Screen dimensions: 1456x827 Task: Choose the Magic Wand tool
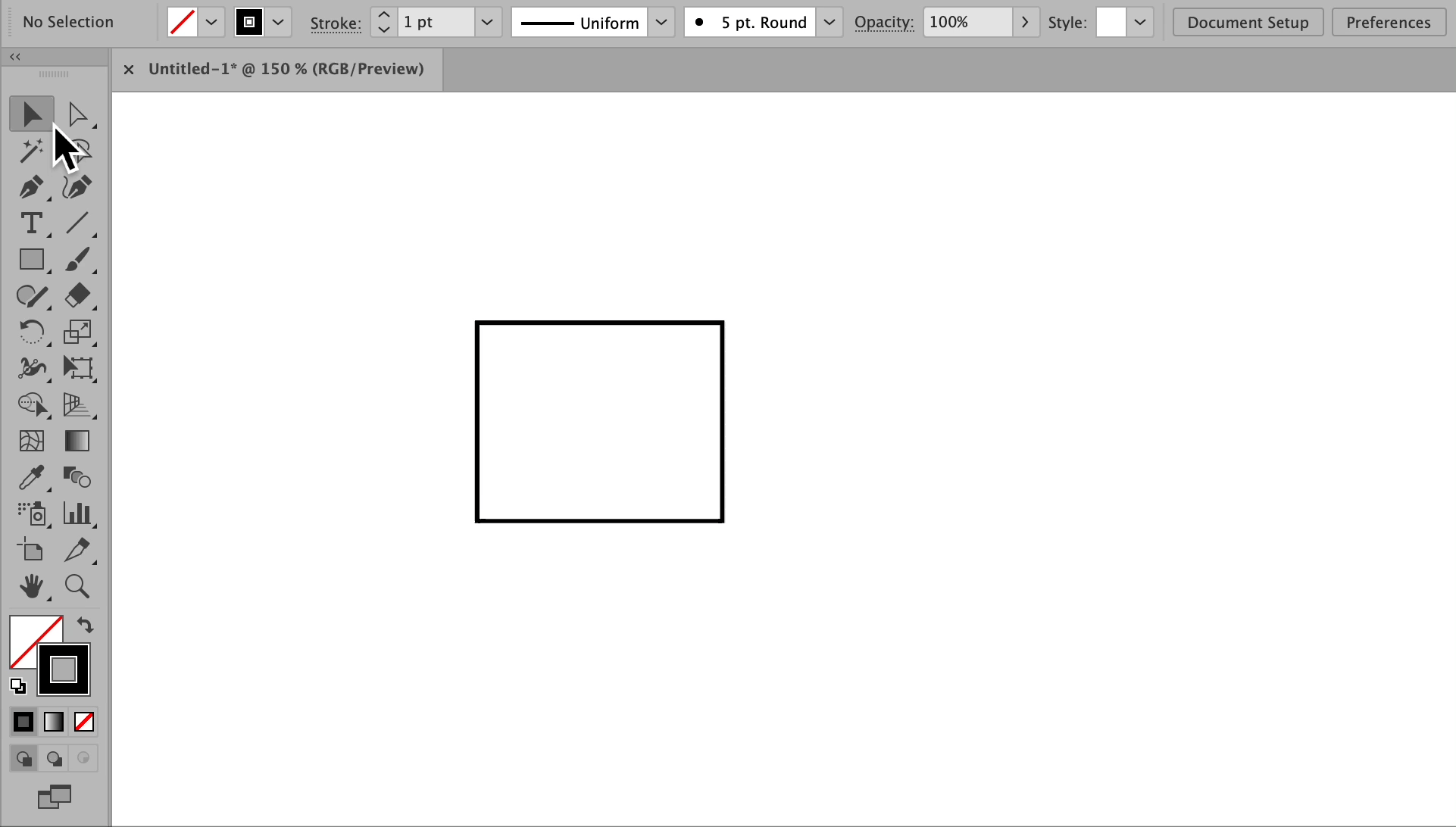pos(31,151)
